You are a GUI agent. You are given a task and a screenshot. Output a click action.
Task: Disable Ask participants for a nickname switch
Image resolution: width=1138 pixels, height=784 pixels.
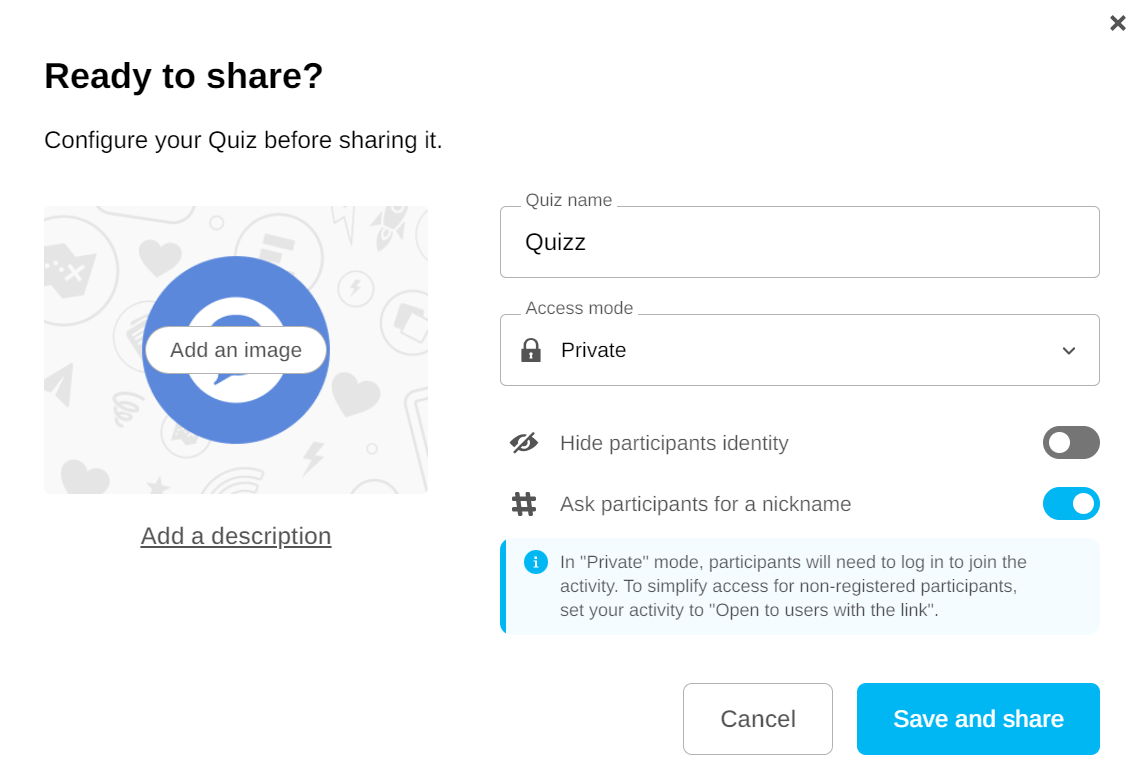pyautogui.click(x=1071, y=504)
